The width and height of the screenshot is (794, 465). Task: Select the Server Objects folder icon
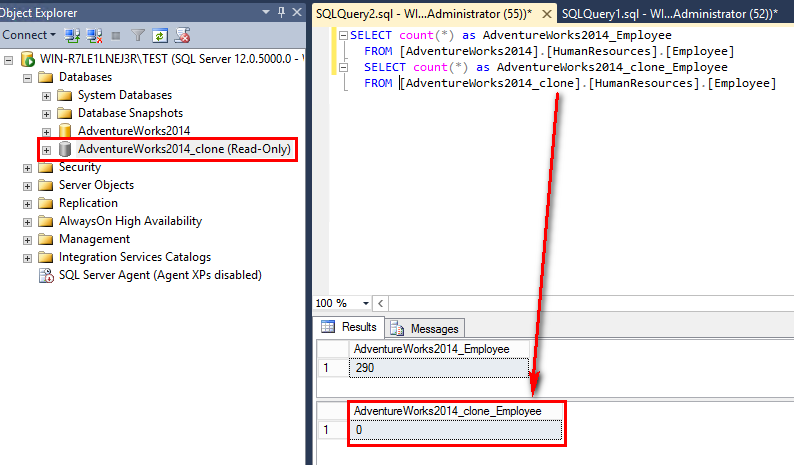pyautogui.click(x=46, y=185)
